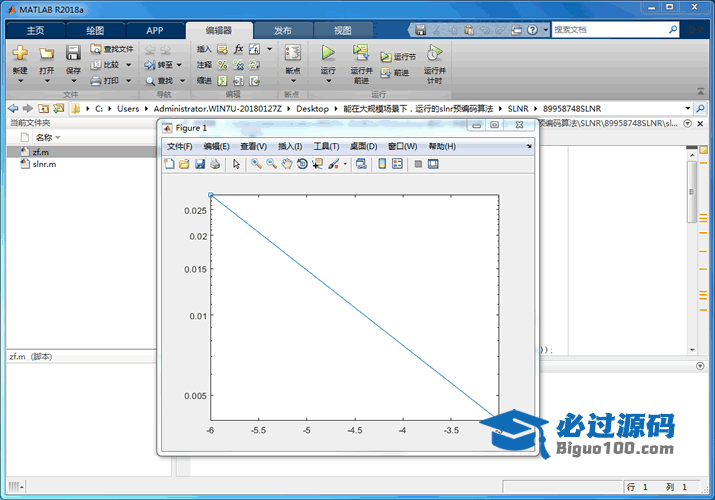Image resolution: width=715 pixels, height=500 pixels.
Task: Click the Print (打印) button in ribbon
Action: click(105, 81)
